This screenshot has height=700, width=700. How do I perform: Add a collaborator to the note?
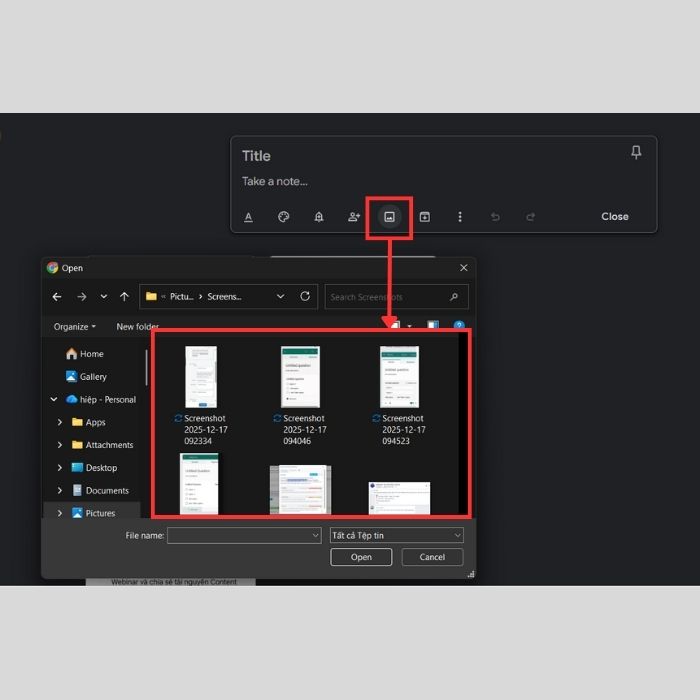coord(354,217)
